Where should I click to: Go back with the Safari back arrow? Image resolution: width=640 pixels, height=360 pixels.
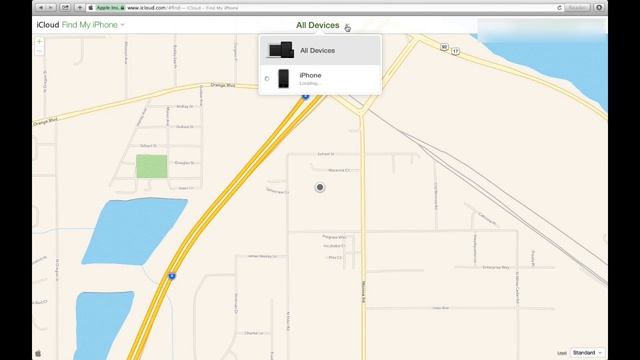(x=41, y=7)
